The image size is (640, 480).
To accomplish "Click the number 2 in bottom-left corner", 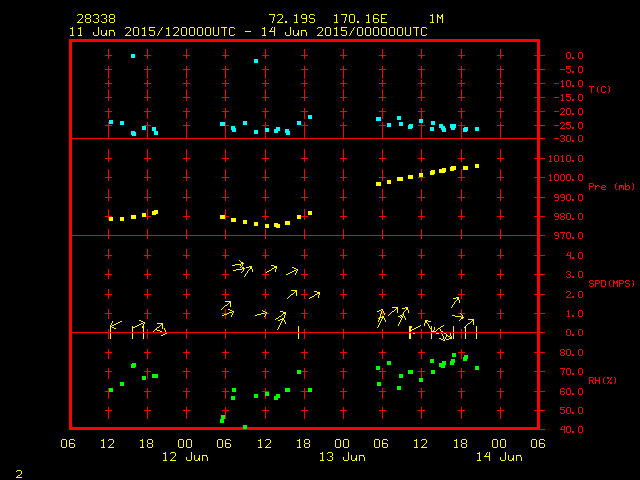I will coord(18,471).
